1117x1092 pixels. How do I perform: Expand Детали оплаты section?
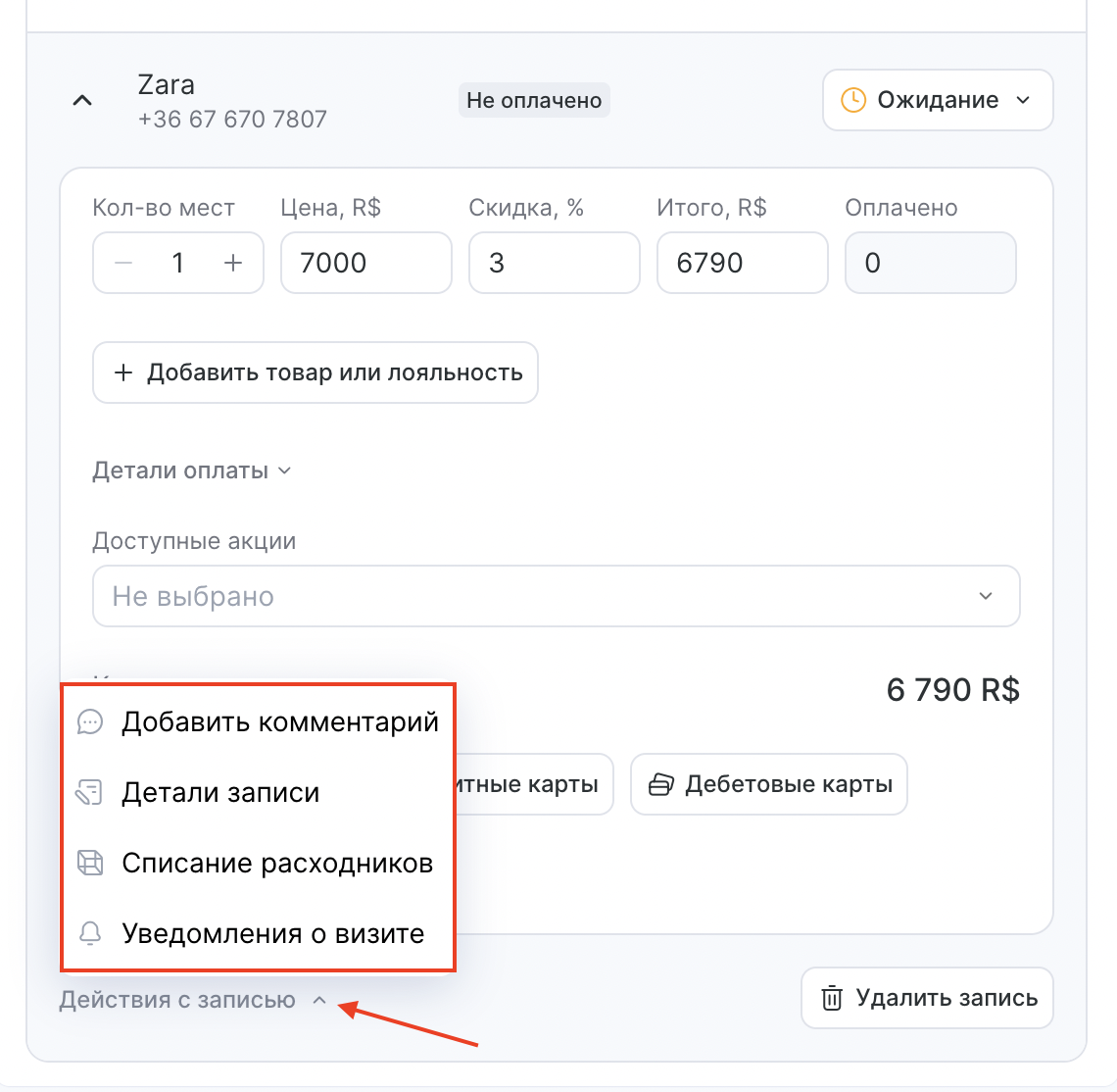click(192, 471)
